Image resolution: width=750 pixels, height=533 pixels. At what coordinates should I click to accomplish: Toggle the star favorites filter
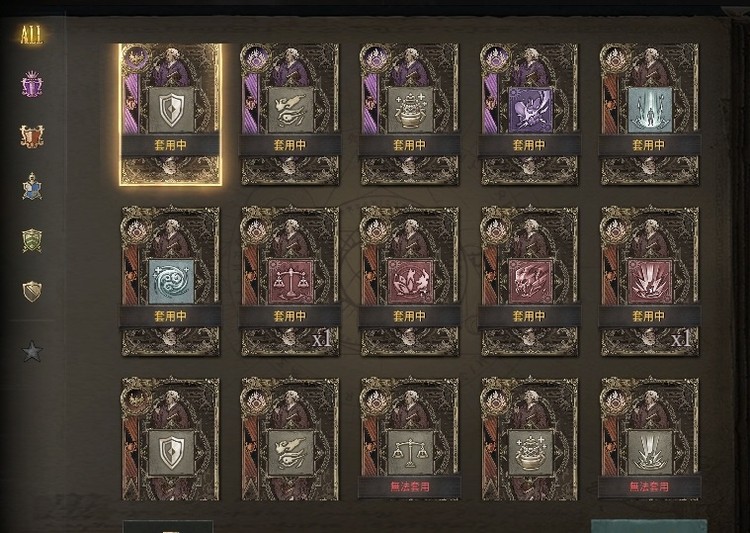click(x=32, y=351)
